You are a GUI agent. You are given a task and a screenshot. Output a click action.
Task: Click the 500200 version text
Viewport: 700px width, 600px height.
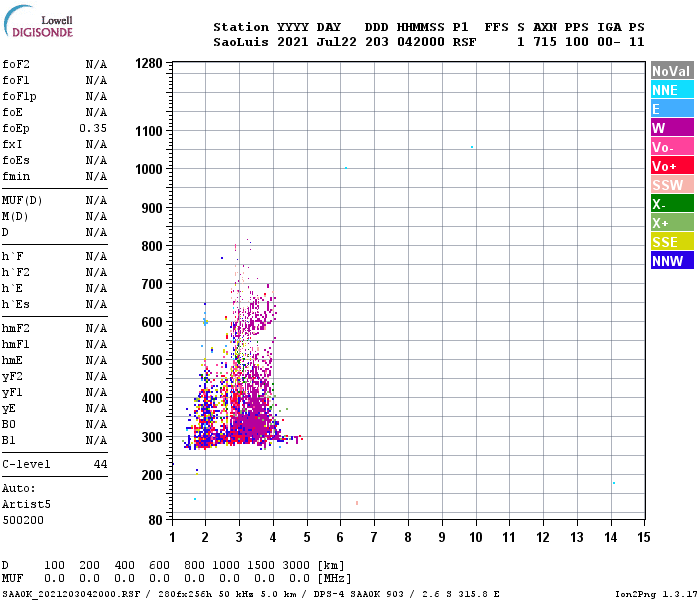pyautogui.click(x=23, y=520)
